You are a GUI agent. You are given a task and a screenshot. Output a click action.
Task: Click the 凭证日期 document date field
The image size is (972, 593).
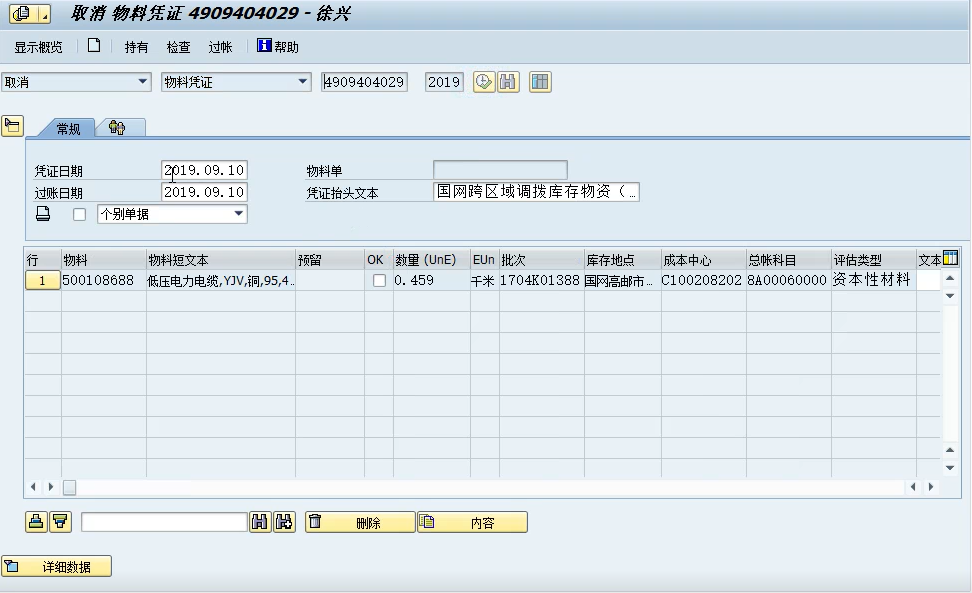204,170
